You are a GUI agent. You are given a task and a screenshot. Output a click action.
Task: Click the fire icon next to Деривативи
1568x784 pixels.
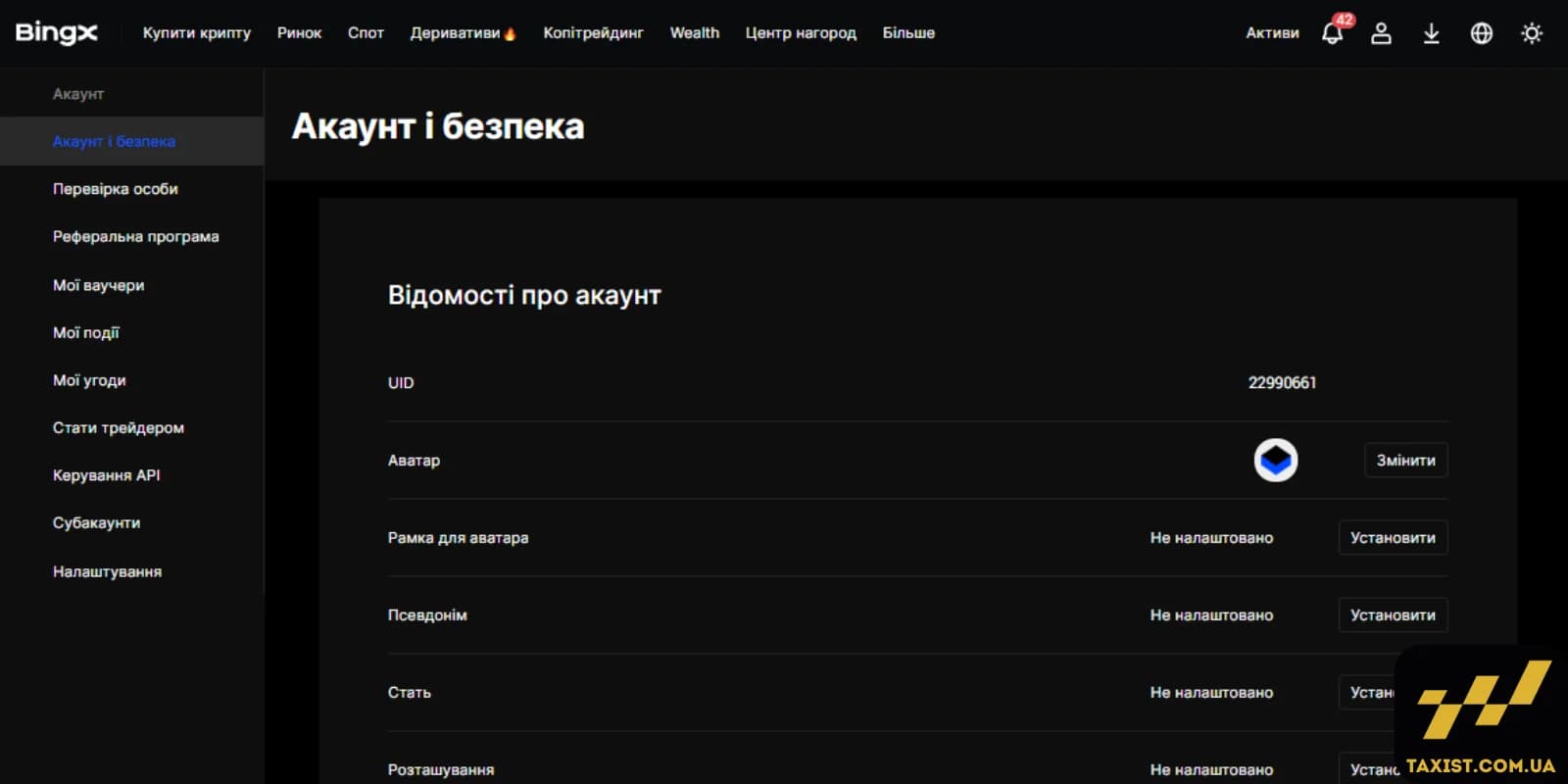click(510, 33)
